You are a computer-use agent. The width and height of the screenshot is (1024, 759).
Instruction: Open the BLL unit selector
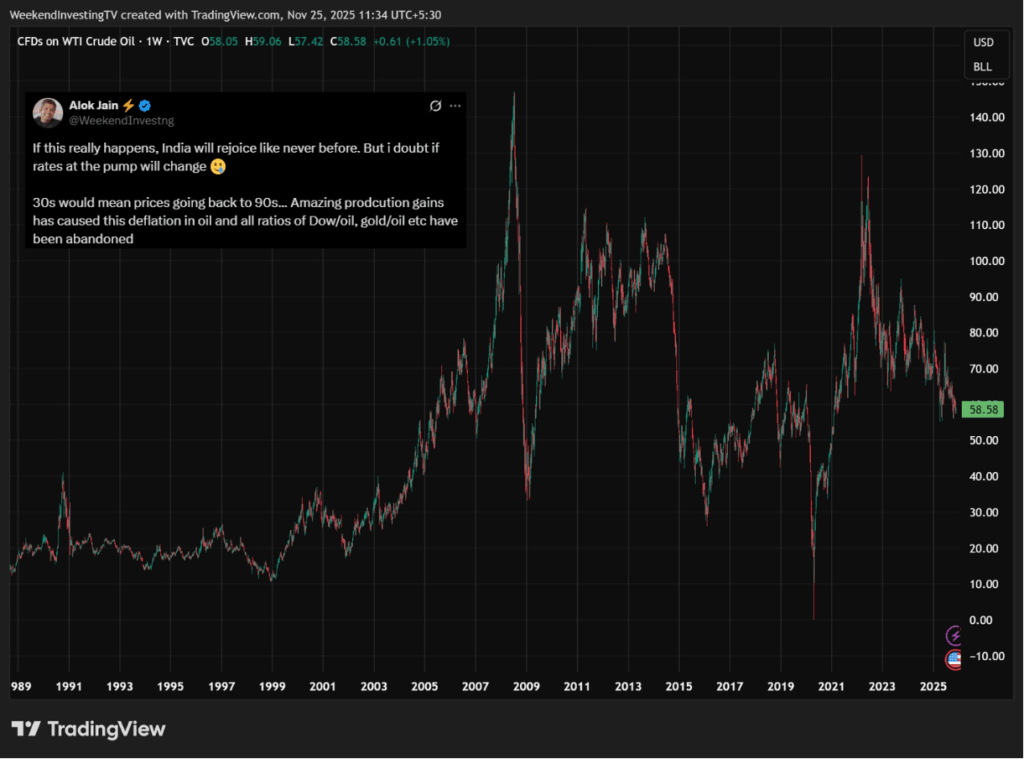(x=983, y=67)
